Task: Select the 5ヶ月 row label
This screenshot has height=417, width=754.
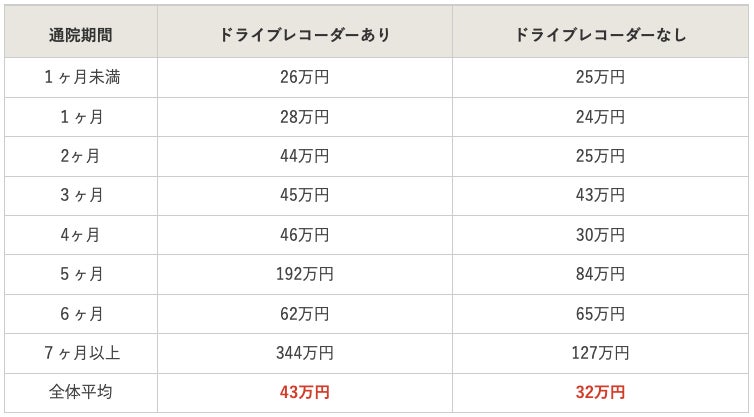Action: tap(81, 274)
